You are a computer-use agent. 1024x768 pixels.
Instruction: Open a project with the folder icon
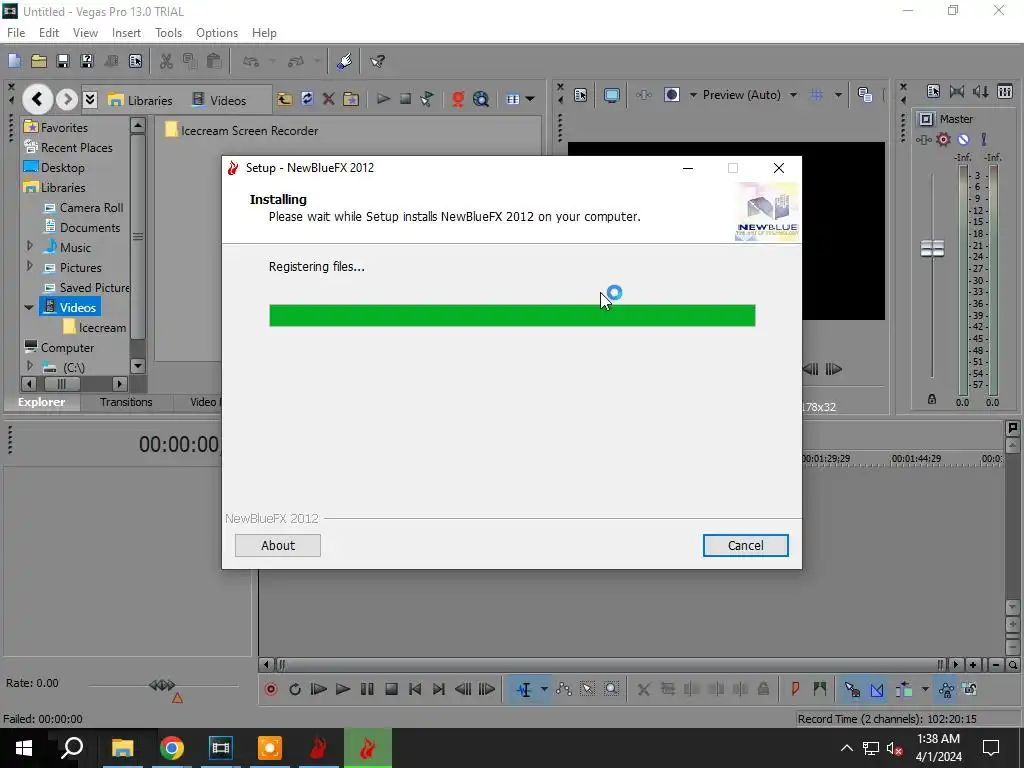39,61
